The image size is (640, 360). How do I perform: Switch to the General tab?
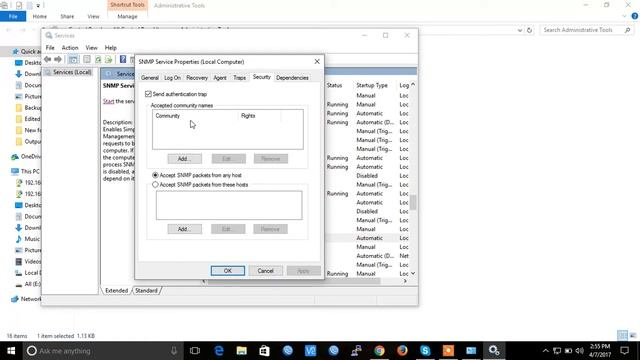150,78
